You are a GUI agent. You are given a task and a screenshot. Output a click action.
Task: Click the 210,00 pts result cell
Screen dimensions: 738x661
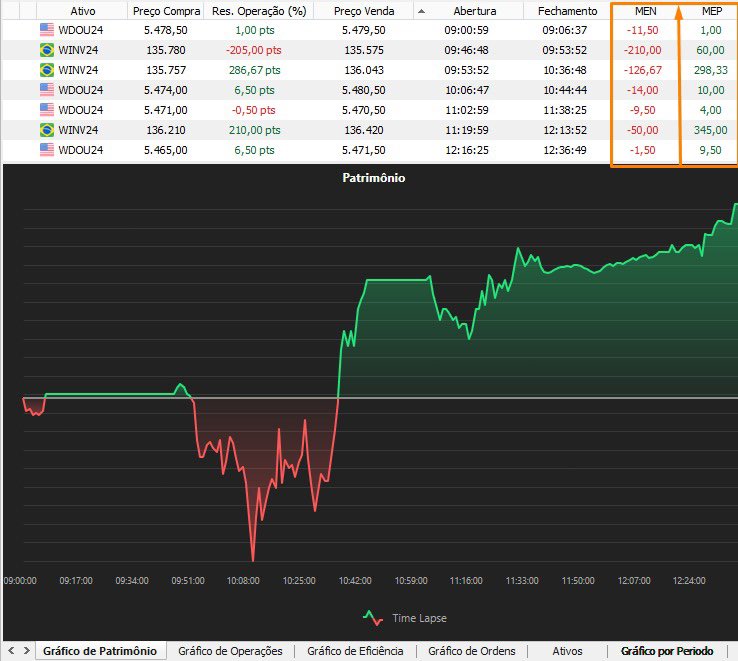coord(255,130)
